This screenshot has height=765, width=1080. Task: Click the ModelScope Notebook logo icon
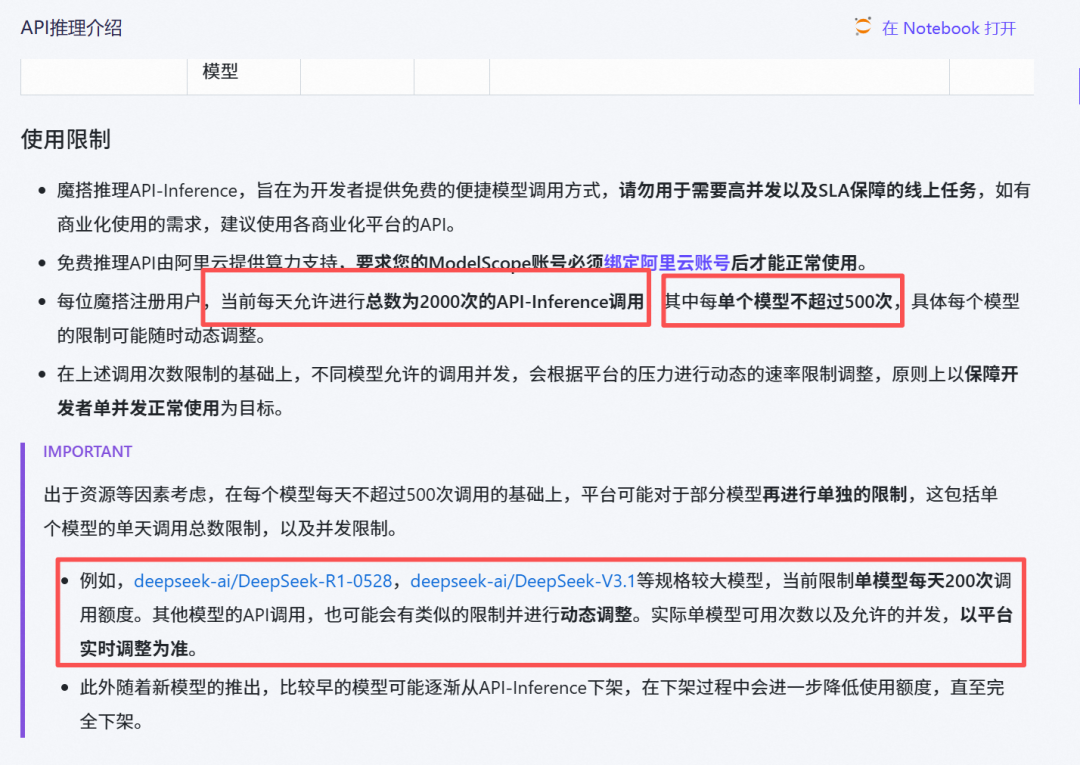861,27
